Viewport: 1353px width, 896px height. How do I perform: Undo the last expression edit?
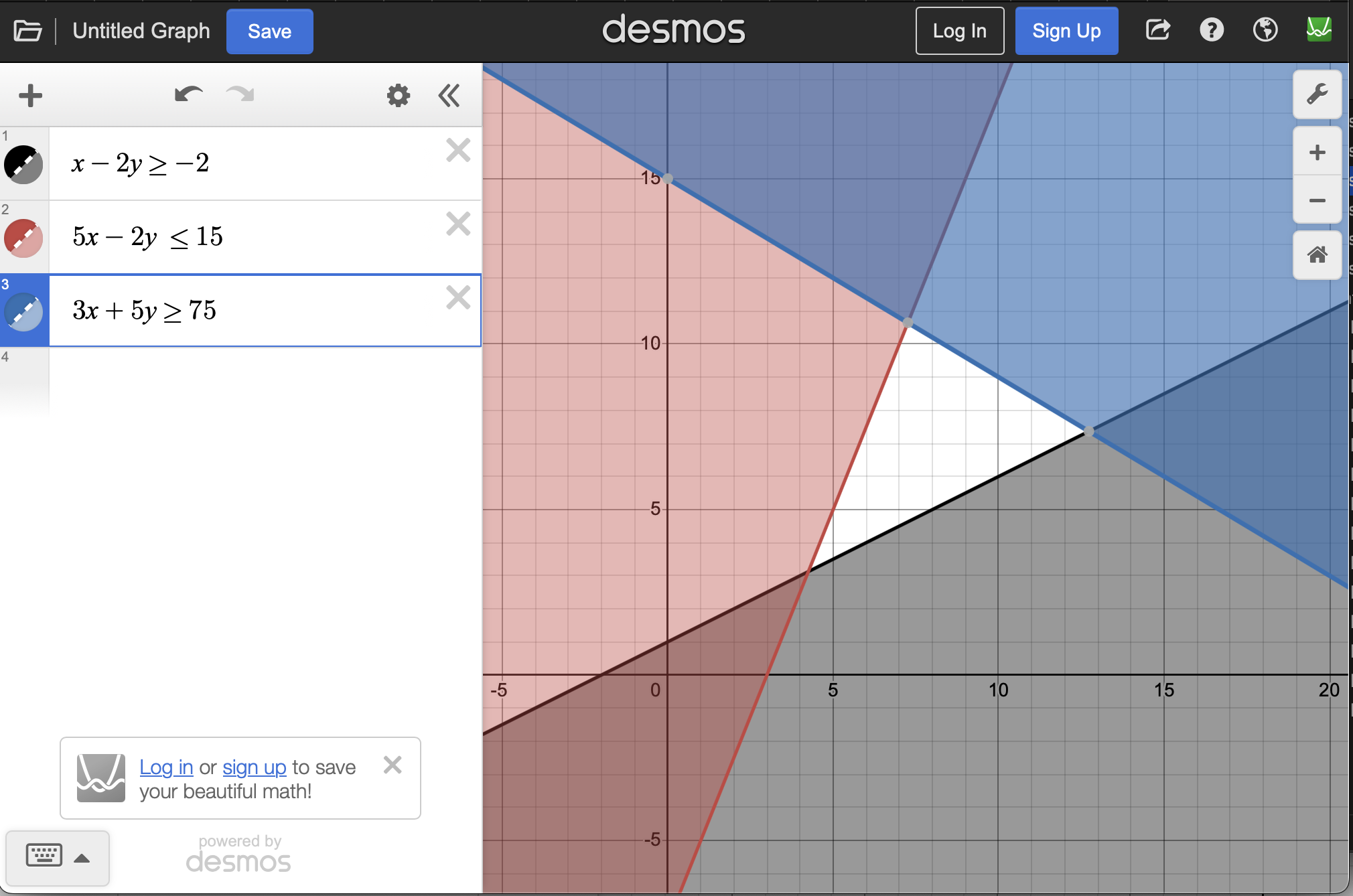(188, 95)
